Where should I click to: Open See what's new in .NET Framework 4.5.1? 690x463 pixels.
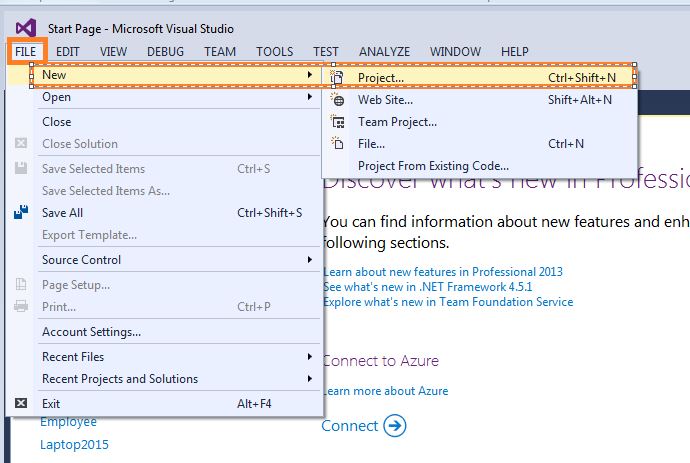pyautogui.click(x=428, y=287)
